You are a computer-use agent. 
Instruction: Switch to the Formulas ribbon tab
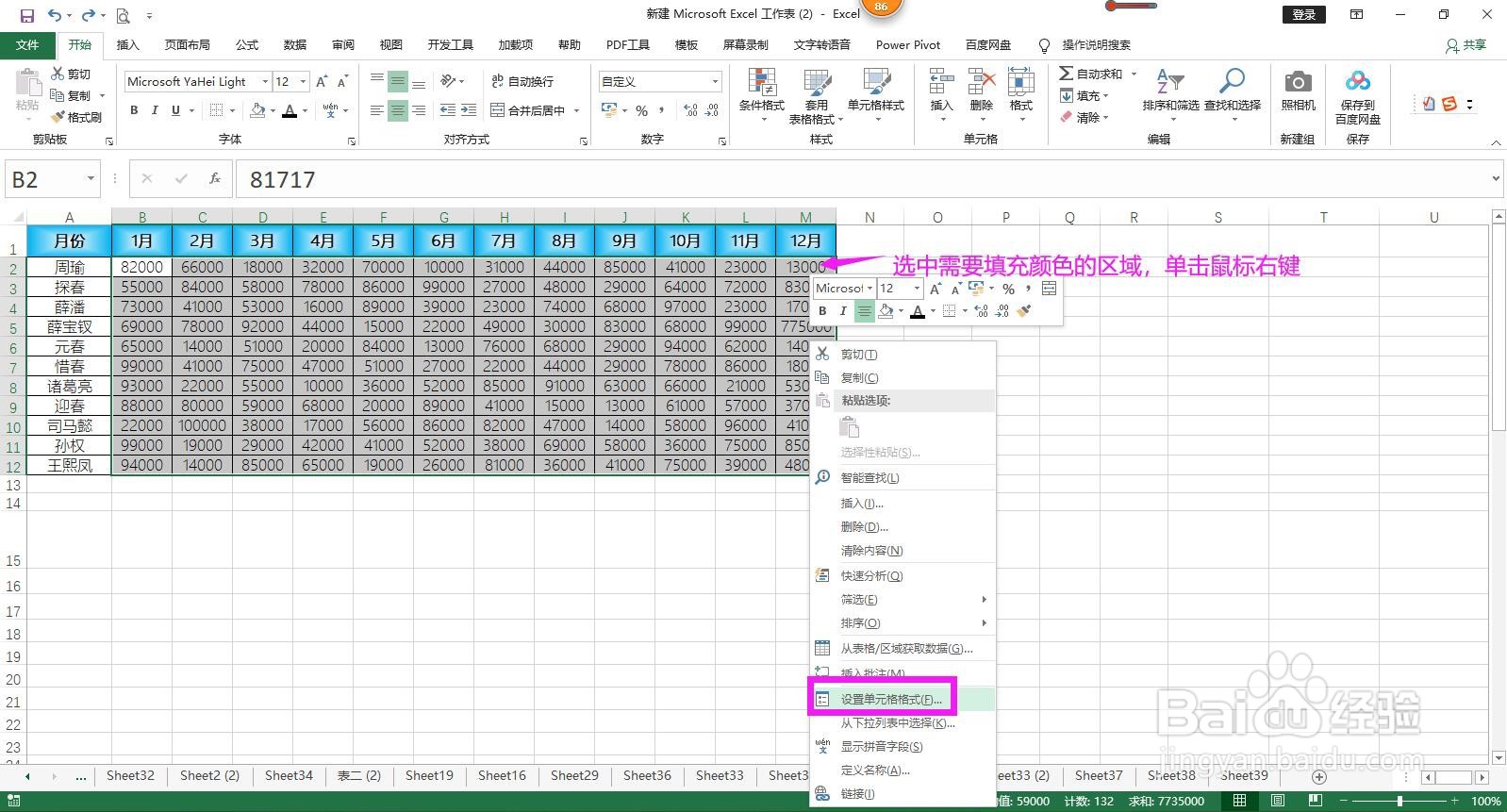pos(247,44)
